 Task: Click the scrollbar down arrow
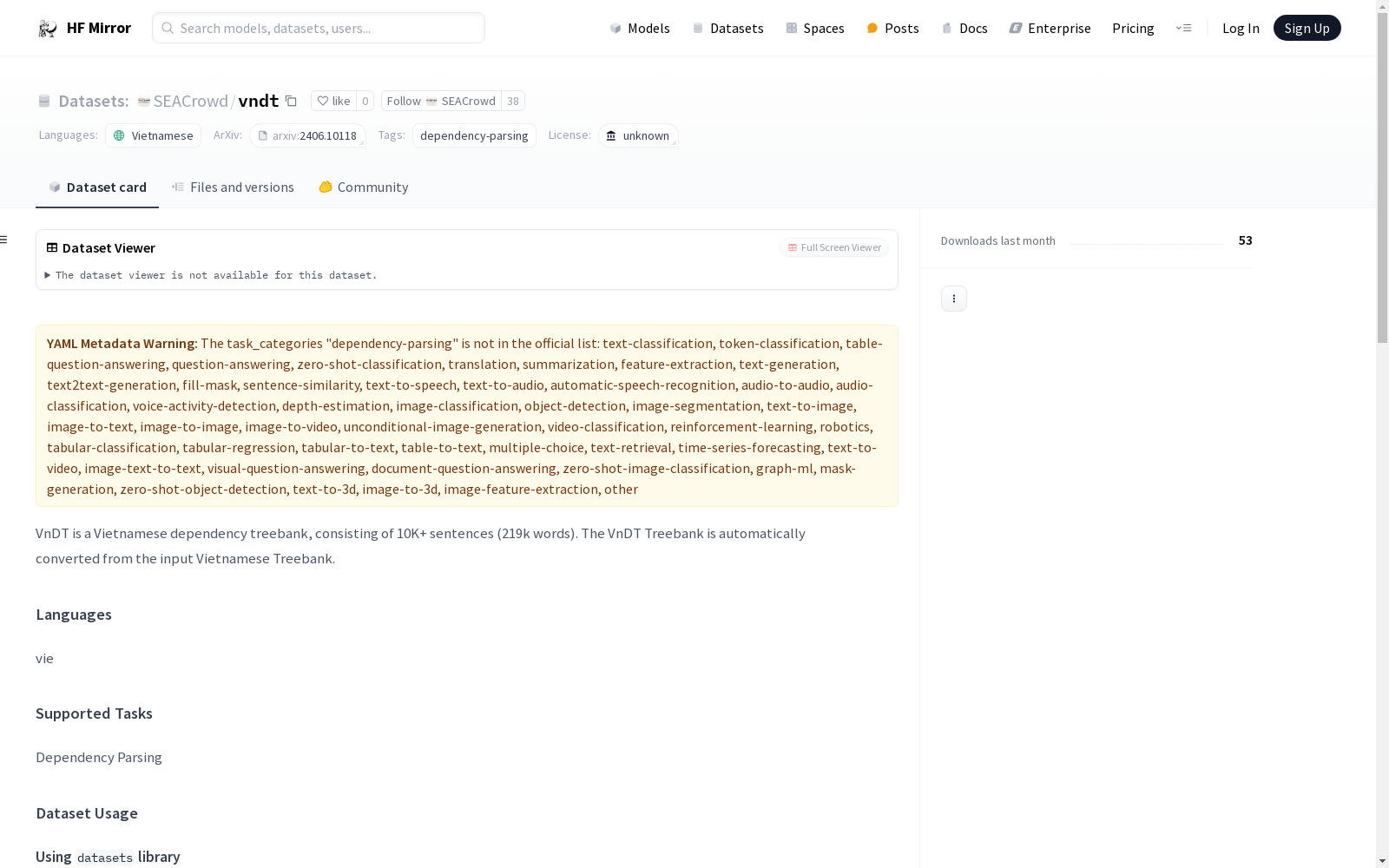click(1382, 861)
